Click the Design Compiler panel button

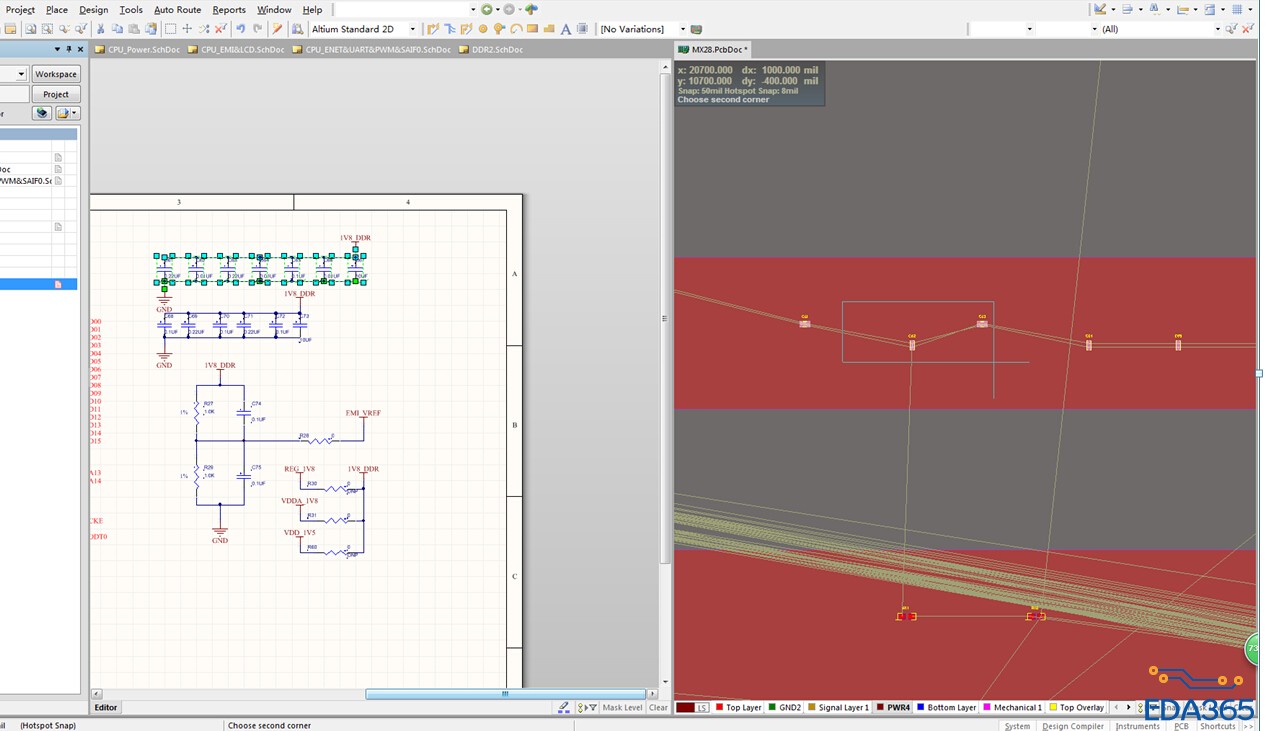pyautogui.click(x=1072, y=726)
